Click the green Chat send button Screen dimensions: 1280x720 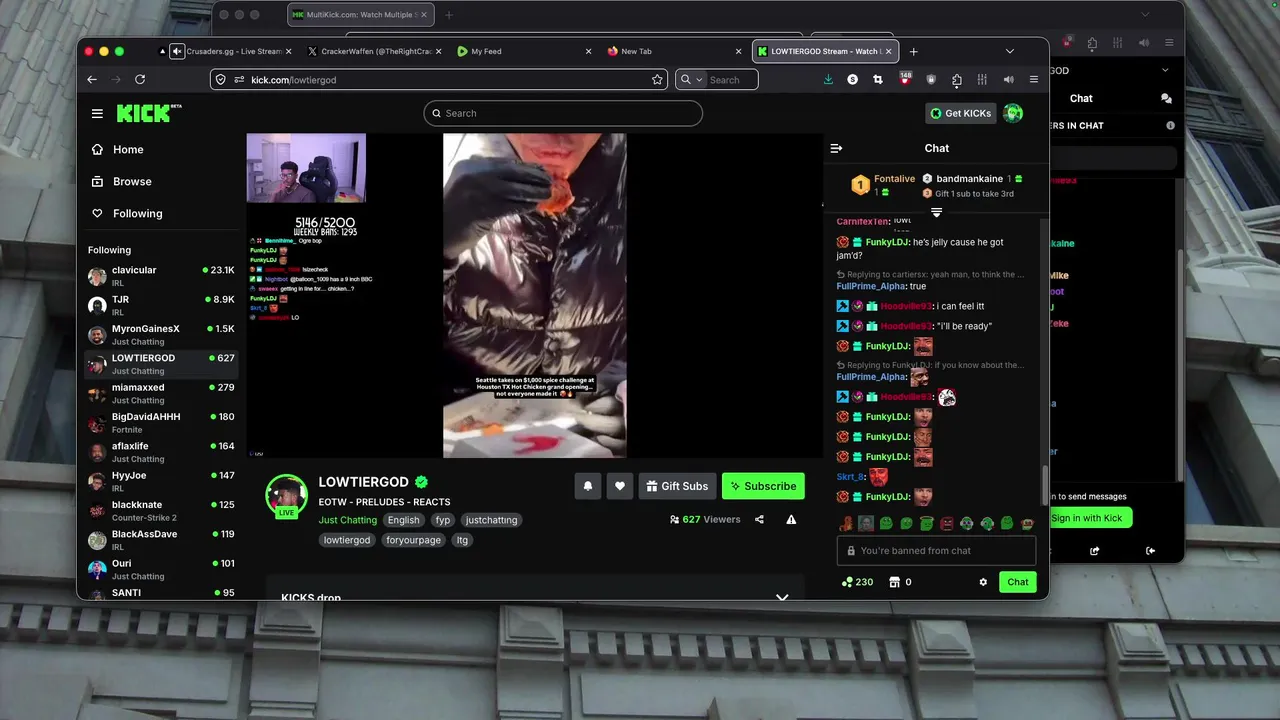(1018, 582)
